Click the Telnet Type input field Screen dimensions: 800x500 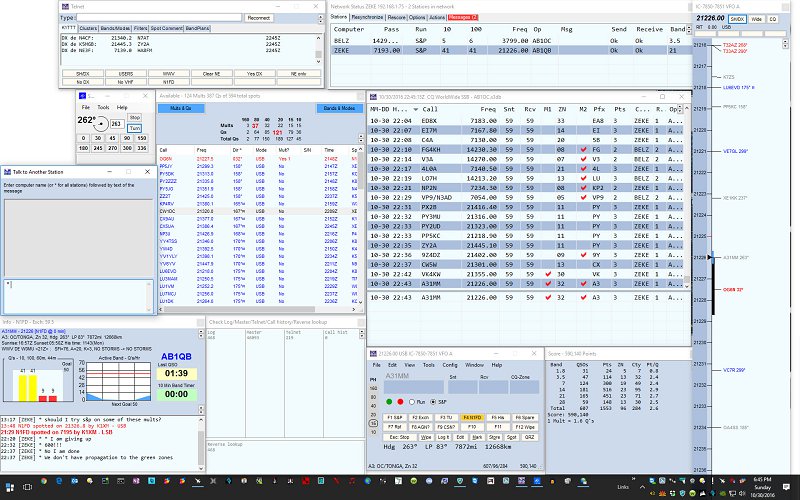158,18
